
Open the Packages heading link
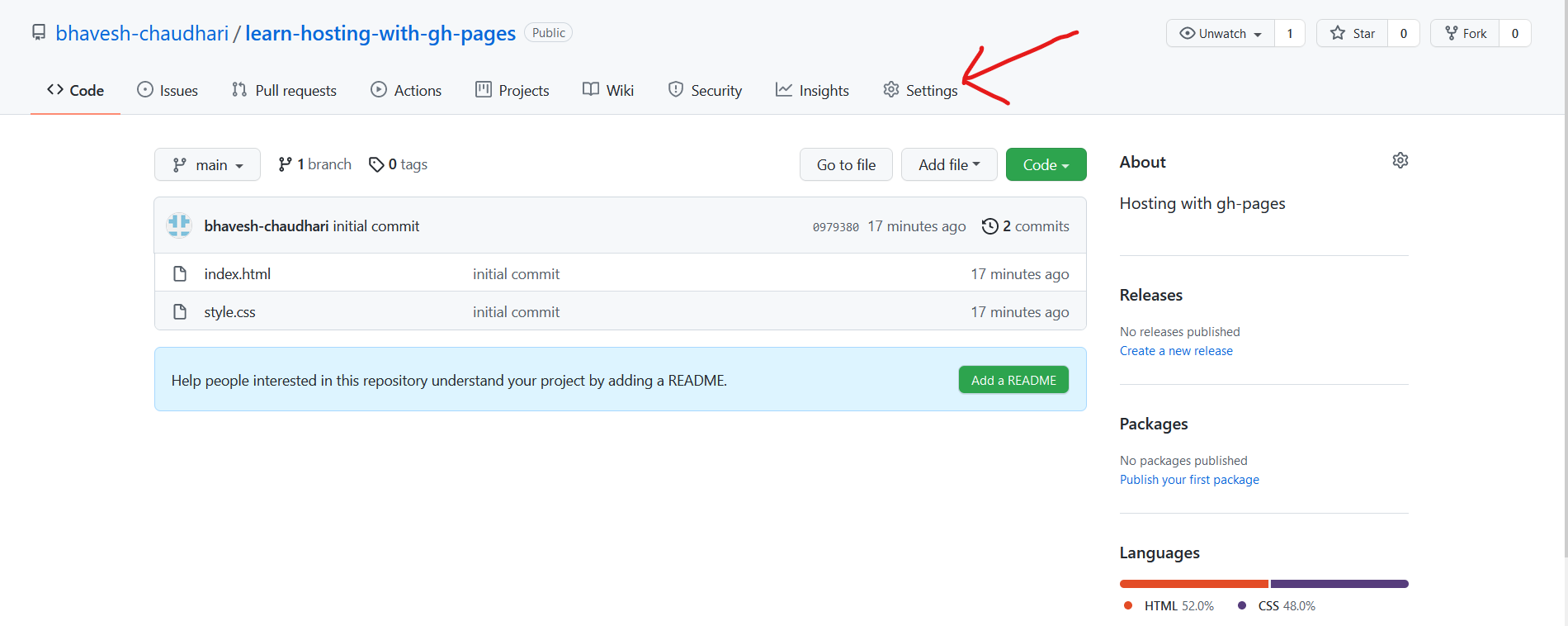tap(1154, 424)
